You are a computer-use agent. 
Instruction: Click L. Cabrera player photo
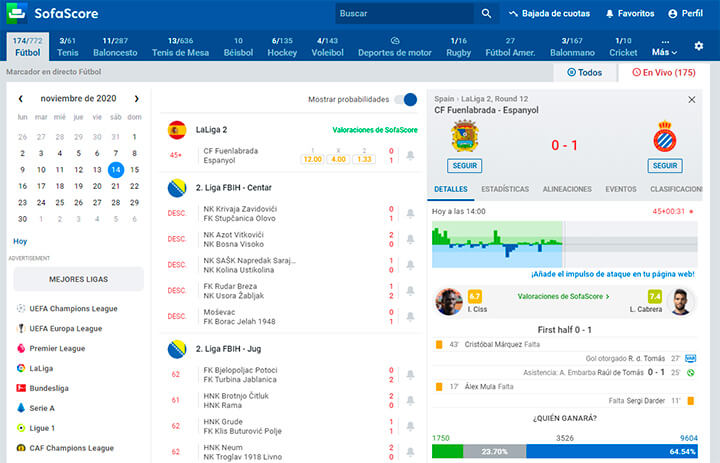coord(681,302)
